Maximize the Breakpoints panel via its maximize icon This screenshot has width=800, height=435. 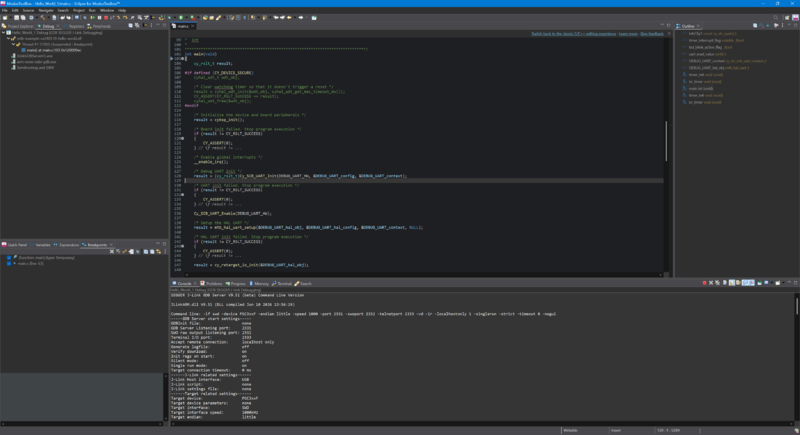[164, 244]
